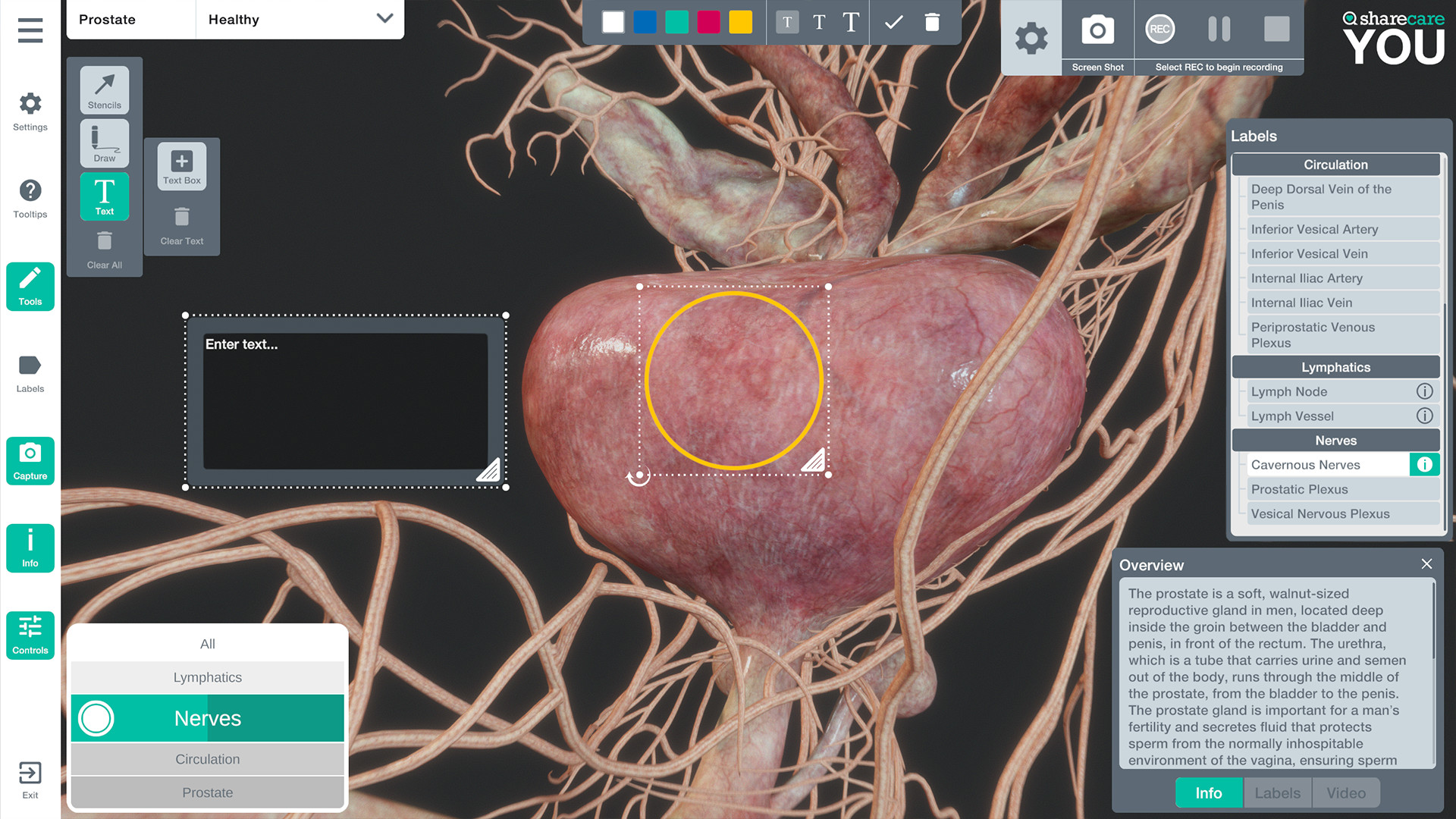Open Tooltips help icon
This screenshot has height=819, width=1456.
(30, 191)
